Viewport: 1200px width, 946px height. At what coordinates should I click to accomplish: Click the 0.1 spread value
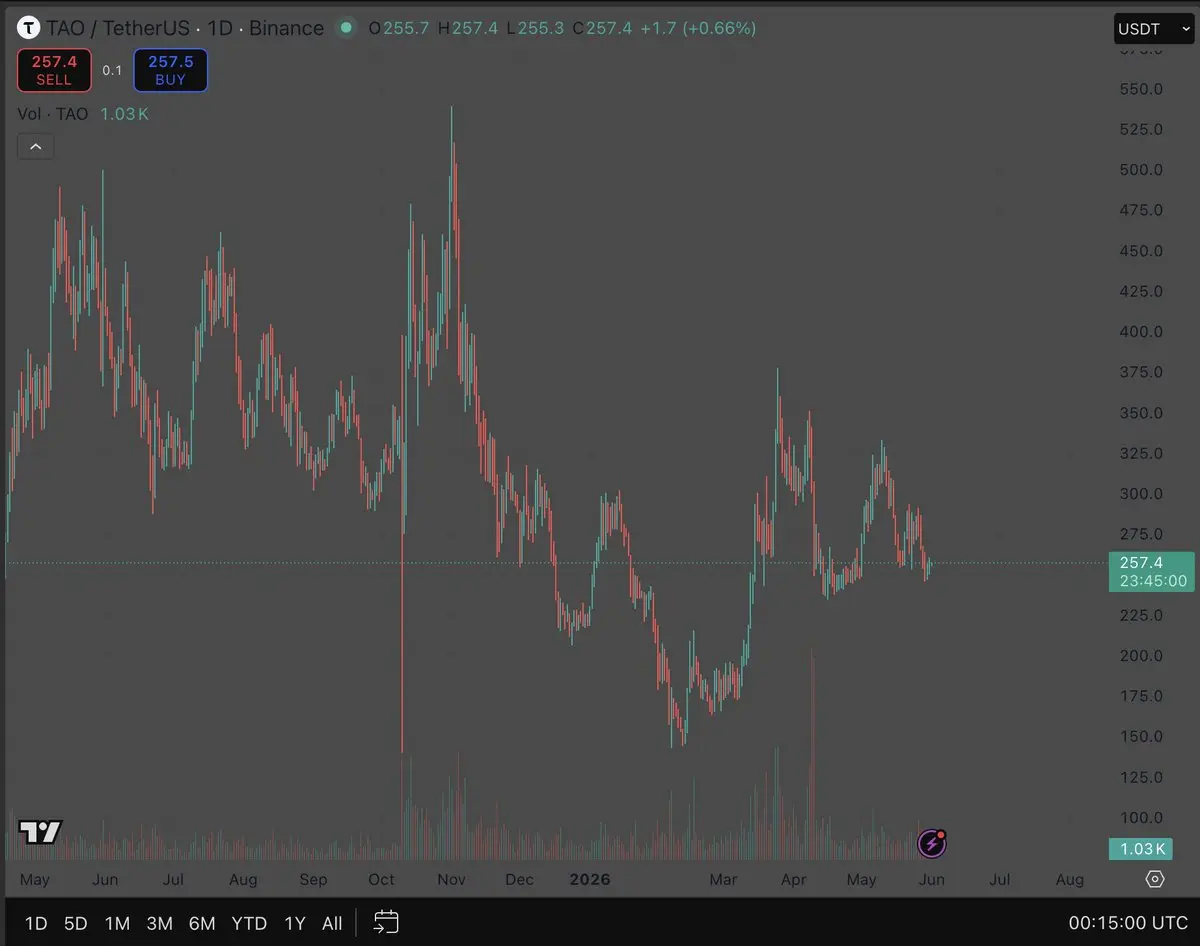[112, 70]
